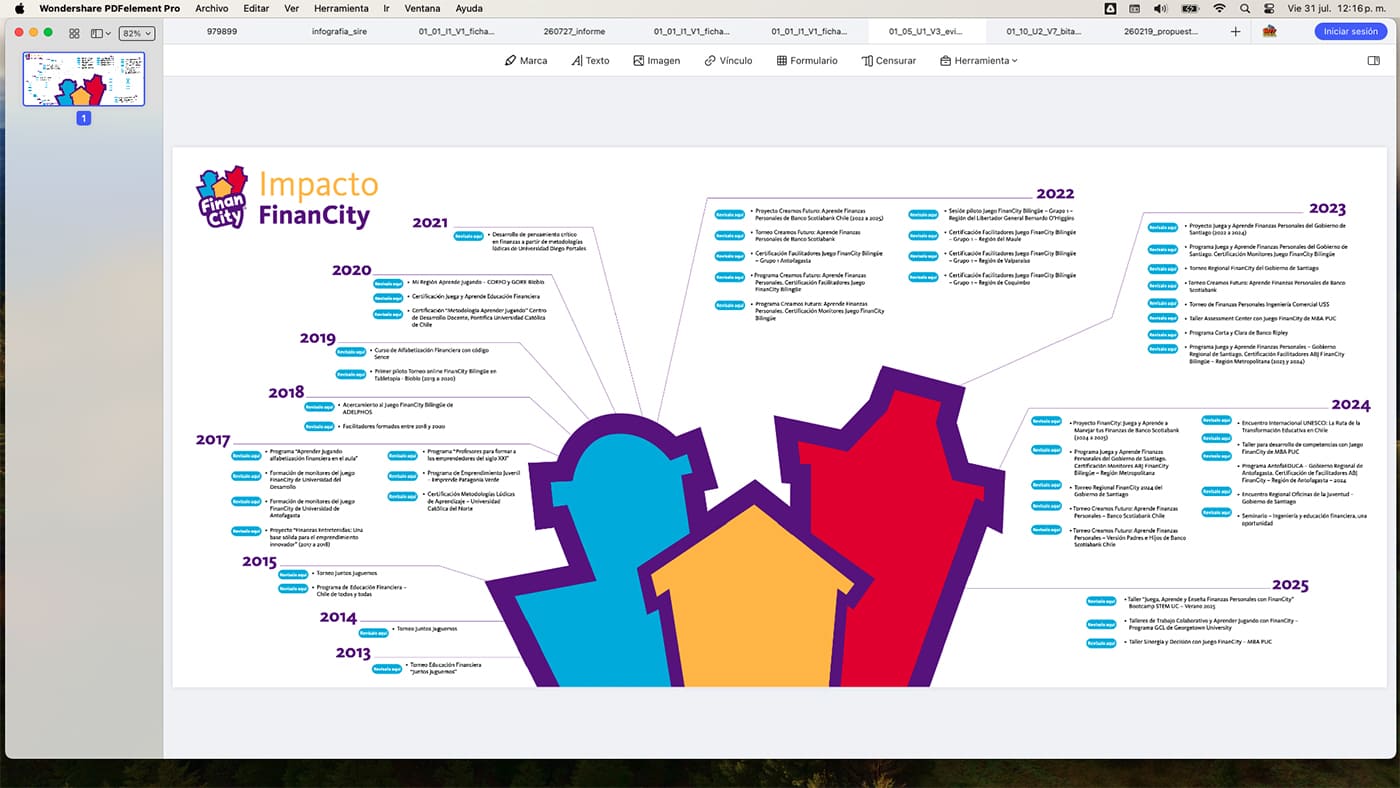Click Revísalo aquí beside Mi Región Aprende Jugando

point(388,284)
